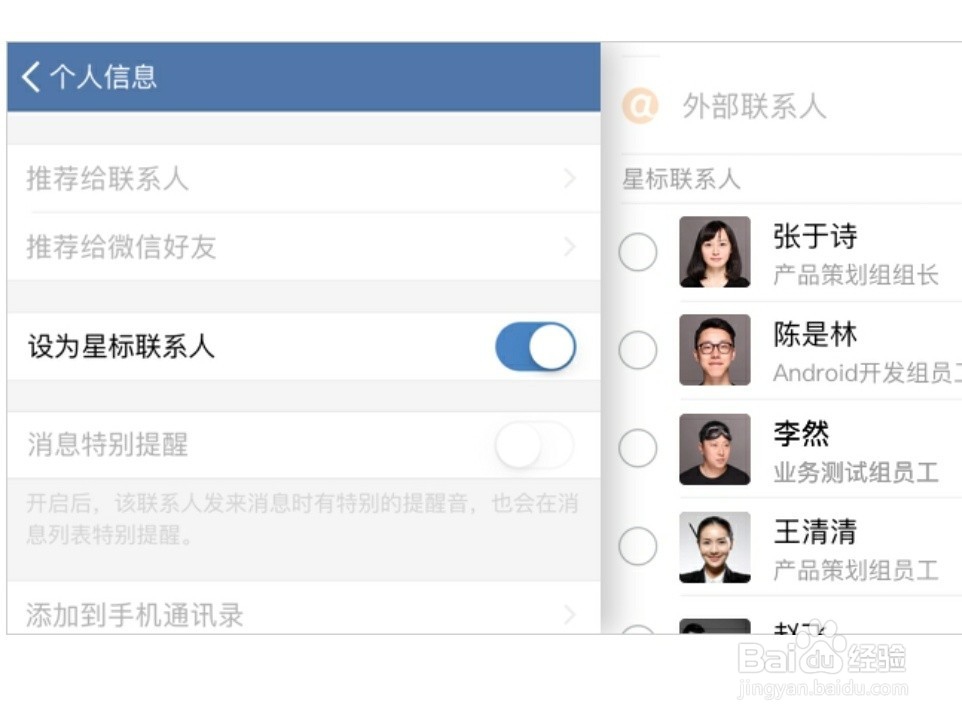Image resolution: width=962 pixels, height=722 pixels.
Task: Open 王清清's profile photo
Action: (x=714, y=547)
